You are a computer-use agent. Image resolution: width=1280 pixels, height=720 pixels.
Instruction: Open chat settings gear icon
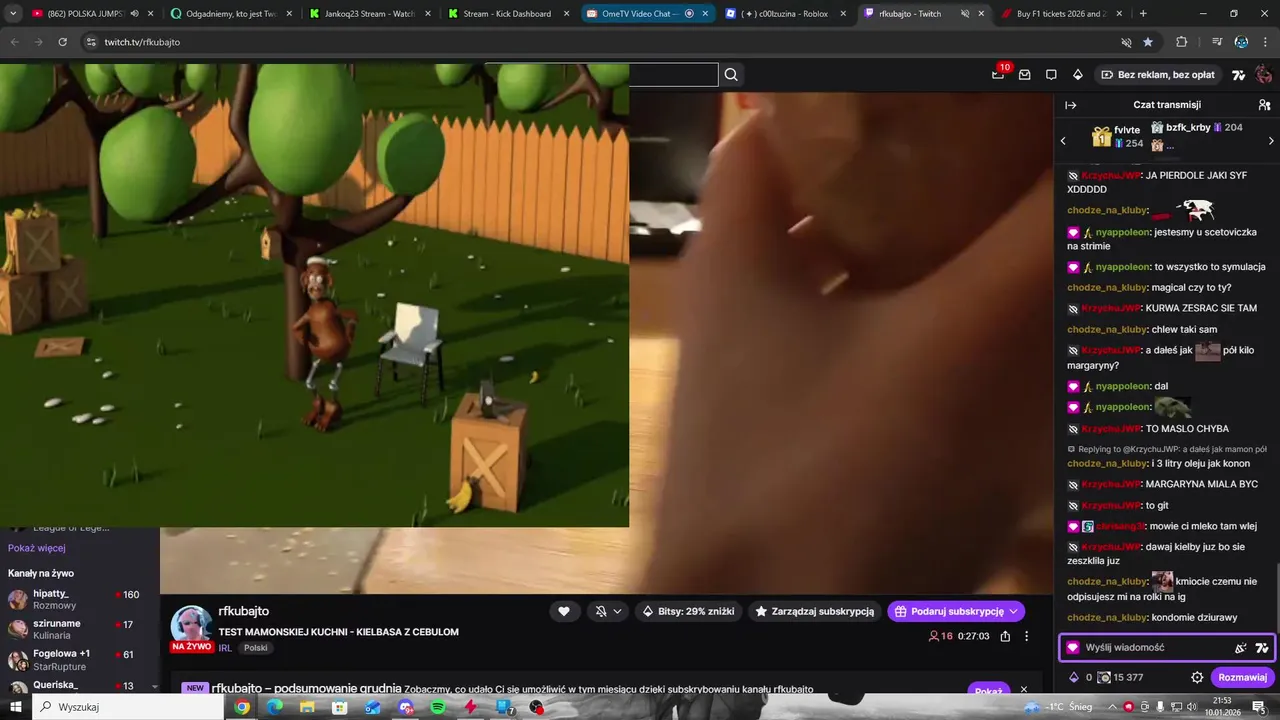tap(1197, 677)
